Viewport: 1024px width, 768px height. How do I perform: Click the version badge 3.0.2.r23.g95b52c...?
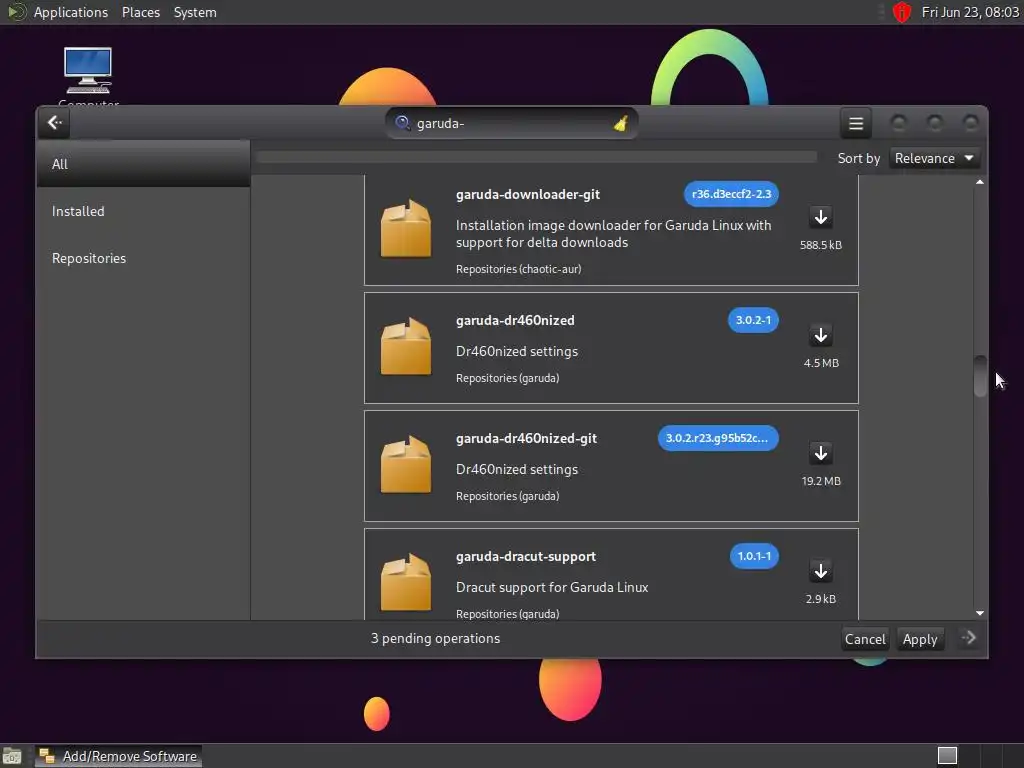click(718, 438)
